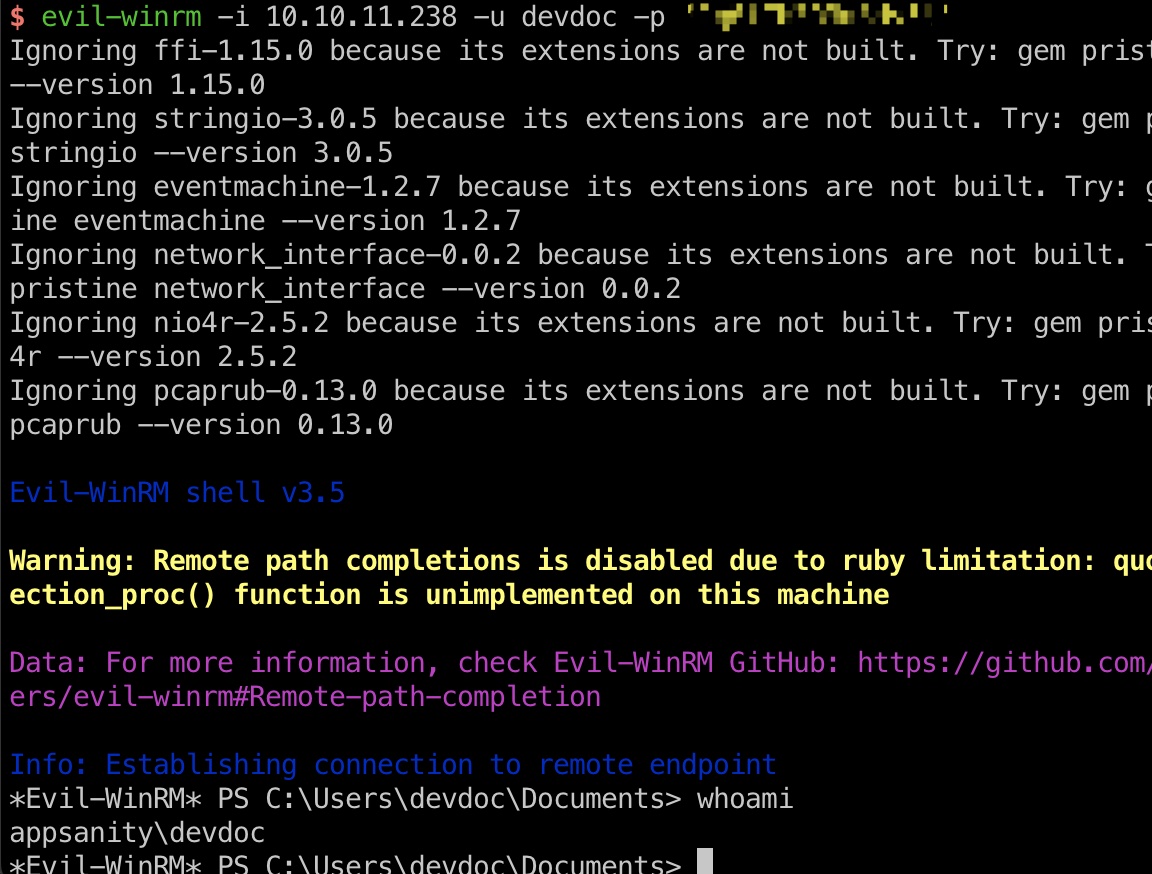This screenshot has width=1152, height=874.
Task: Click the network_interface-0.0.2 gem name
Action: pos(337,255)
